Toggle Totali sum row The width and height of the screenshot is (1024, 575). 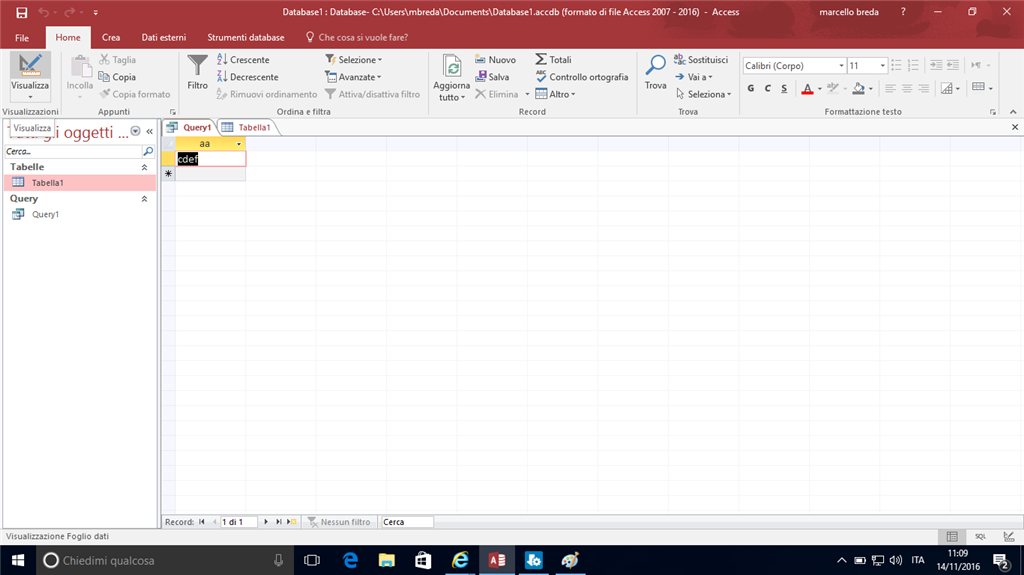point(553,59)
